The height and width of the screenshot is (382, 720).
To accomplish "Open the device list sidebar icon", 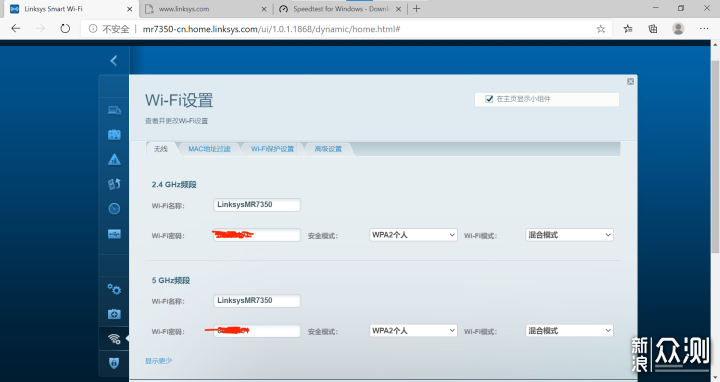I will pyautogui.click(x=114, y=110).
